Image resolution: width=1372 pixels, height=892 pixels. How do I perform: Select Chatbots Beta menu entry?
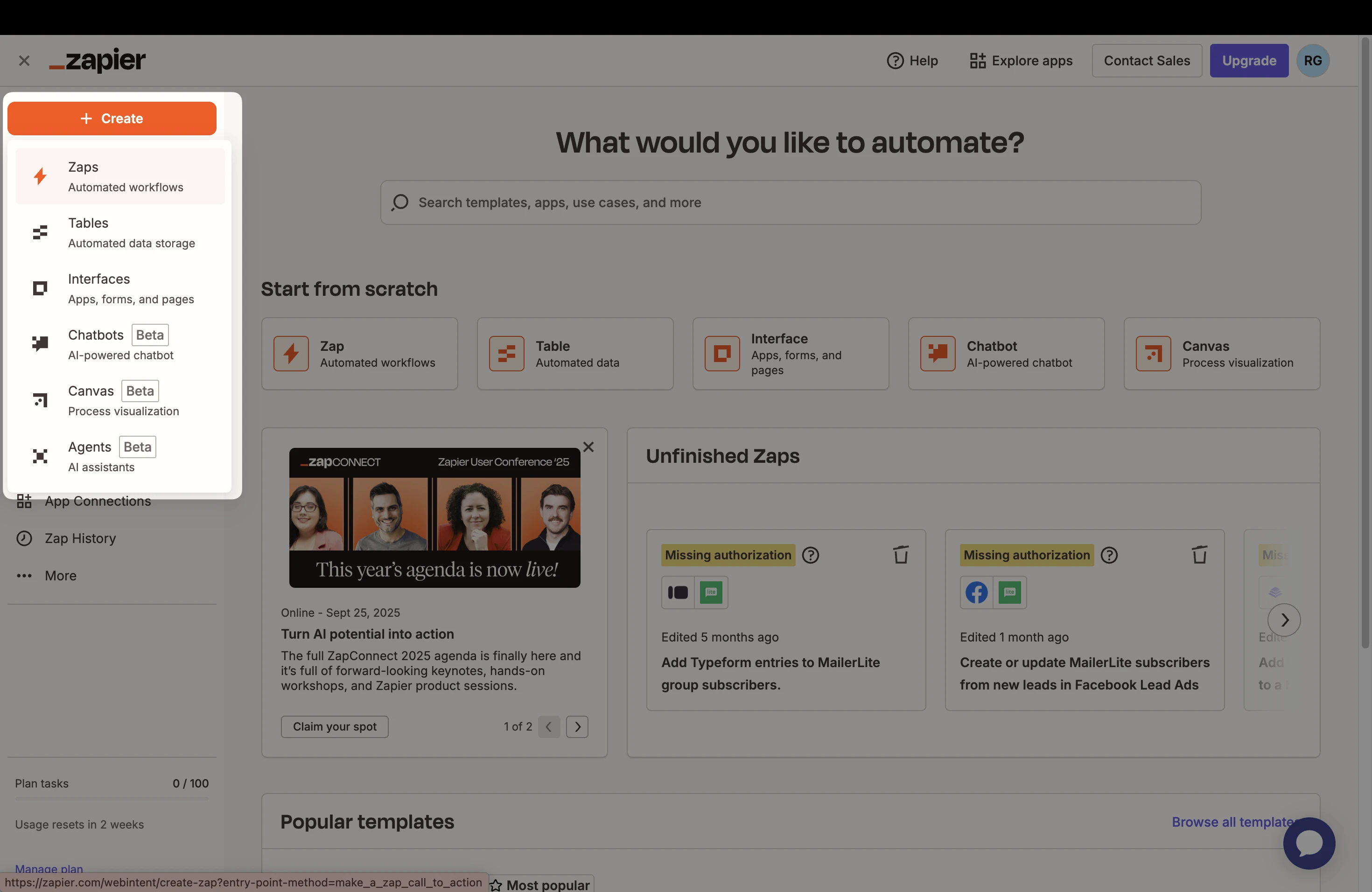(x=120, y=344)
